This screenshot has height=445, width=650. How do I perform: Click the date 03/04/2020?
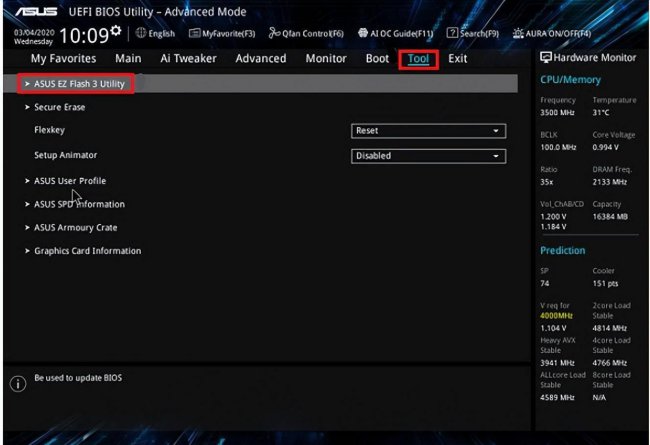click(x=34, y=32)
